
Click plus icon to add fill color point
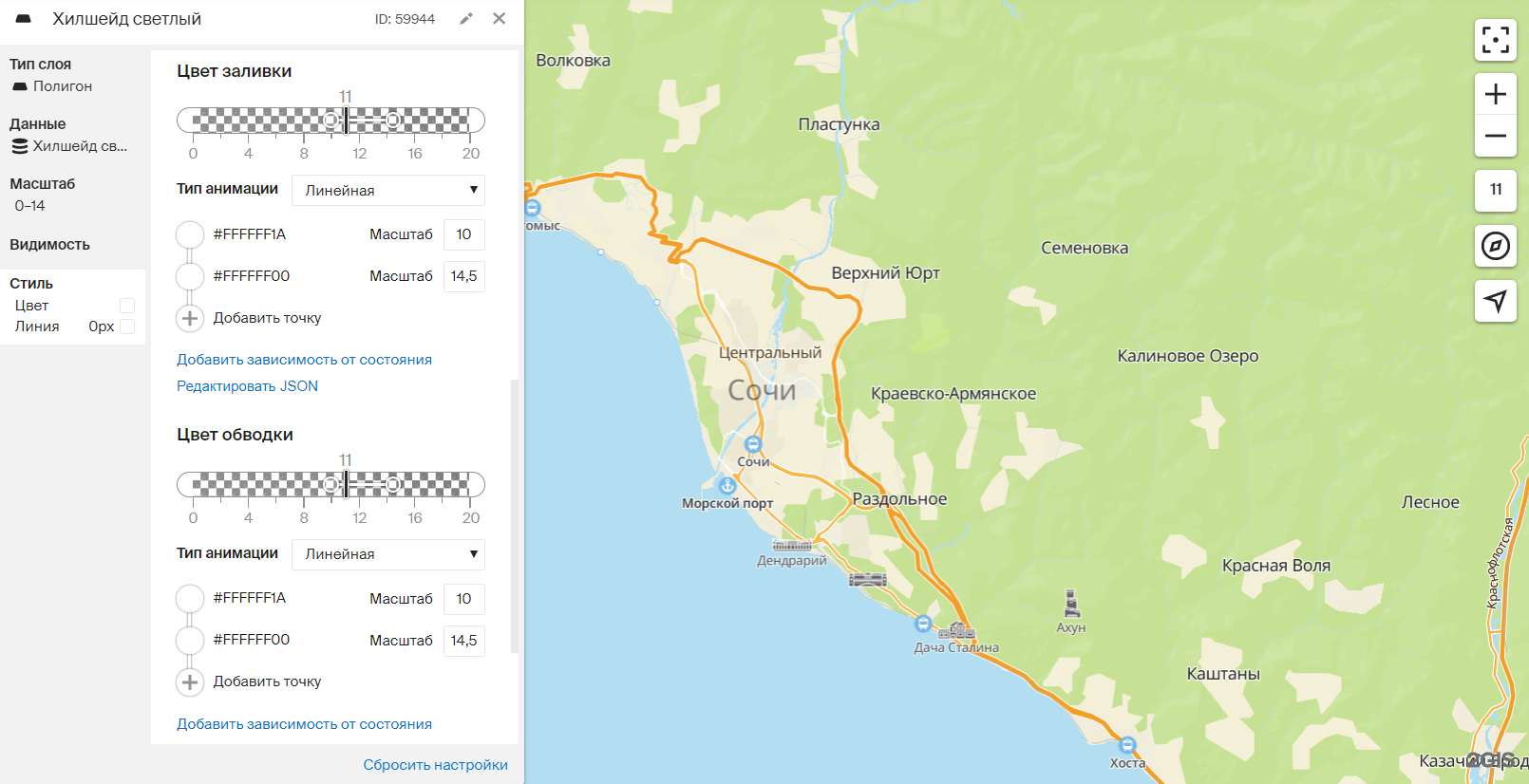190,318
